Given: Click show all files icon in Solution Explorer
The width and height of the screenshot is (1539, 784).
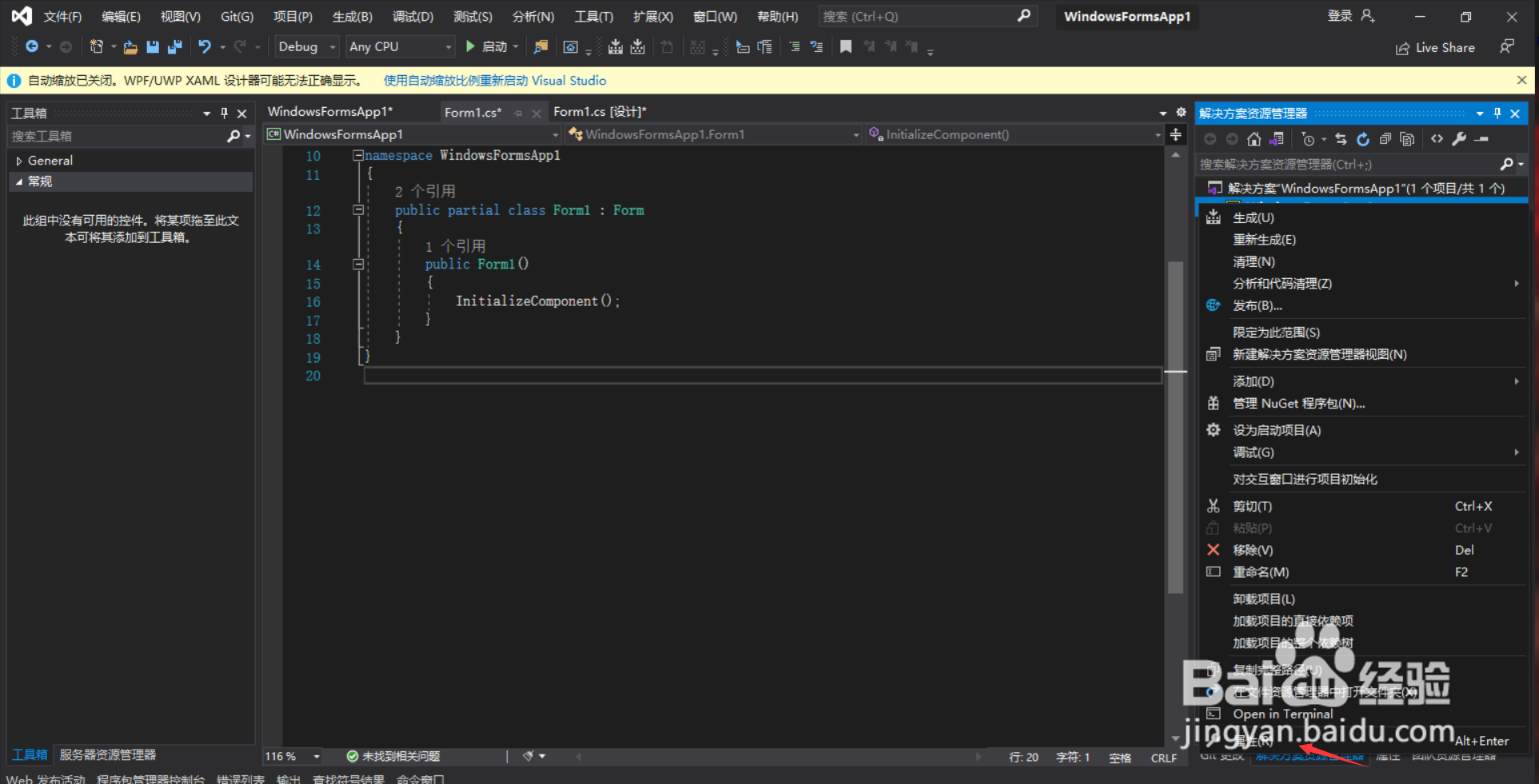Looking at the screenshot, I should click(1407, 139).
